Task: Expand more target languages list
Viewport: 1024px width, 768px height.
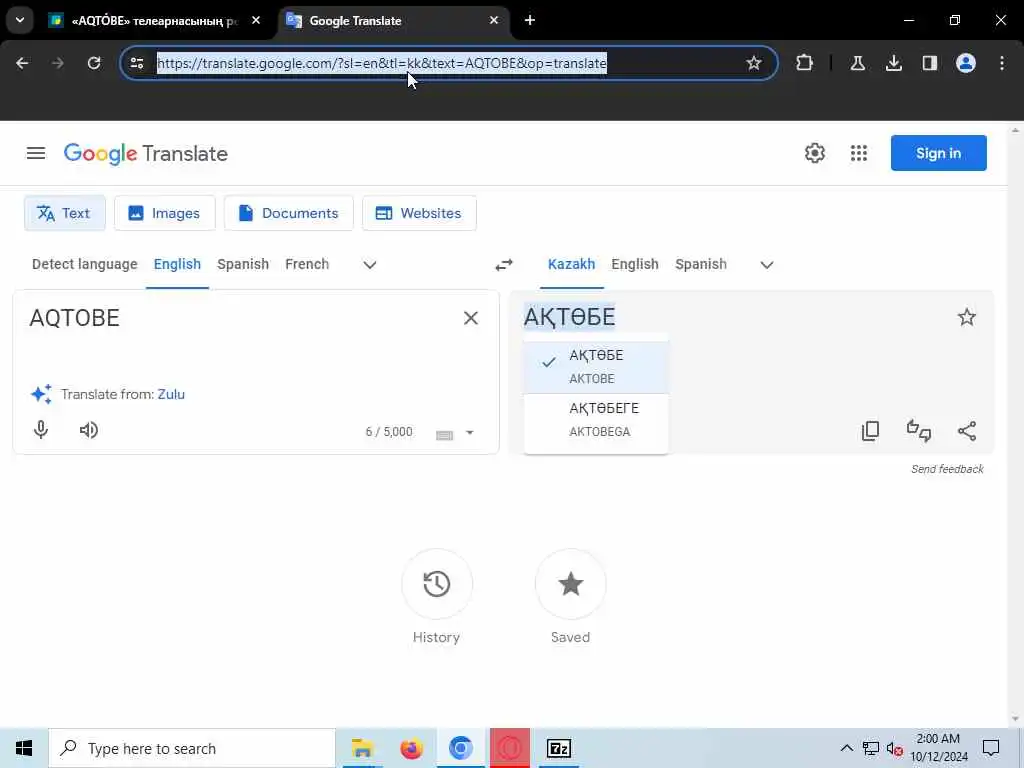Action: click(x=767, y=264)
